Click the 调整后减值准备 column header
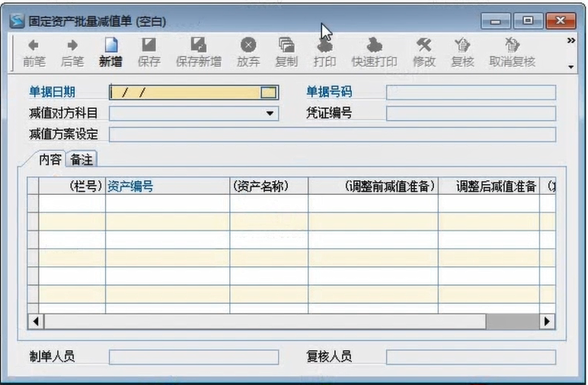This screenshot has width=588, height=385. [489, 186]
